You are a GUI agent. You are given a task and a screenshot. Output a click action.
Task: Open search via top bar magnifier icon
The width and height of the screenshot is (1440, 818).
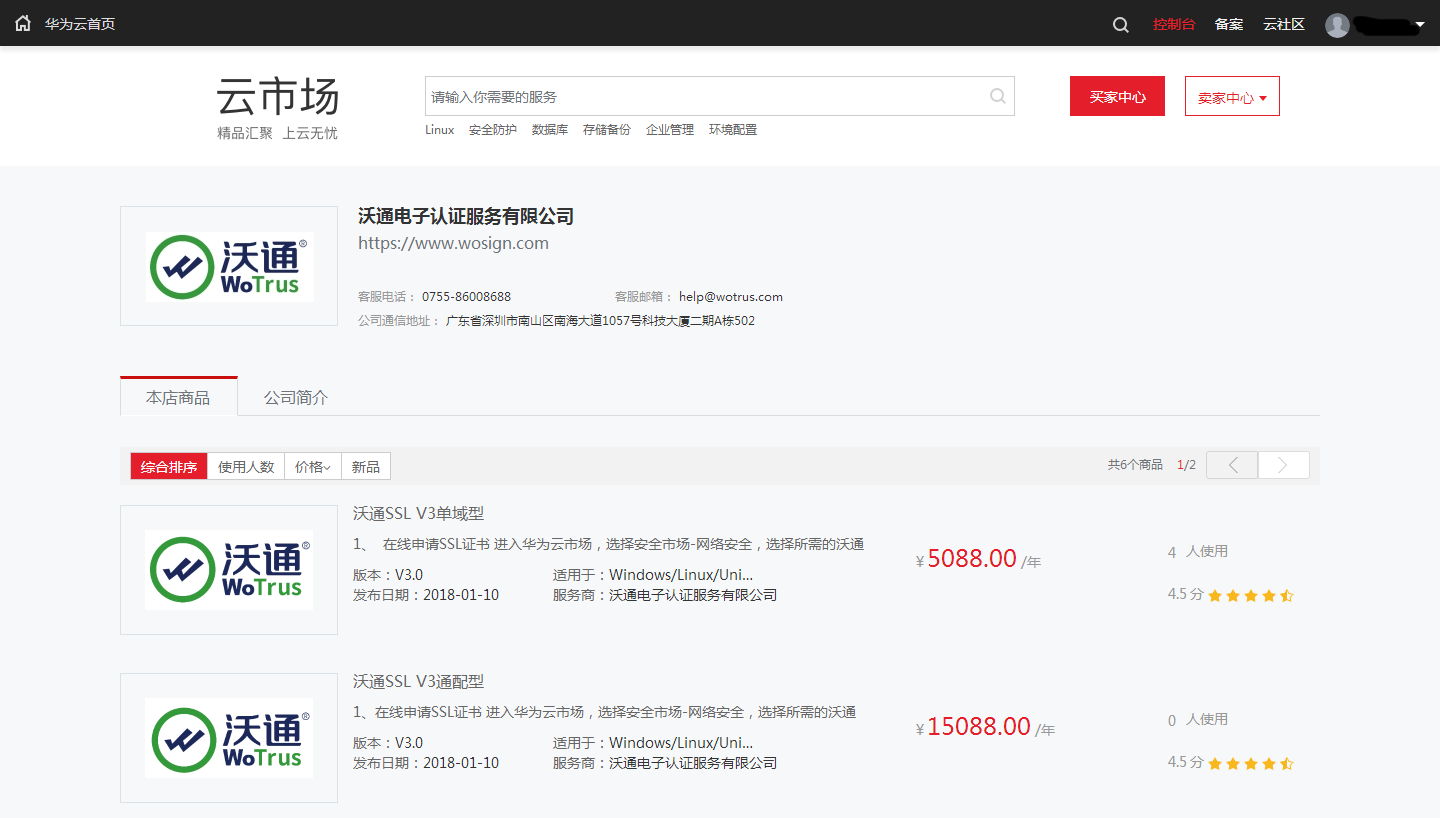[x=1121, y=24]
